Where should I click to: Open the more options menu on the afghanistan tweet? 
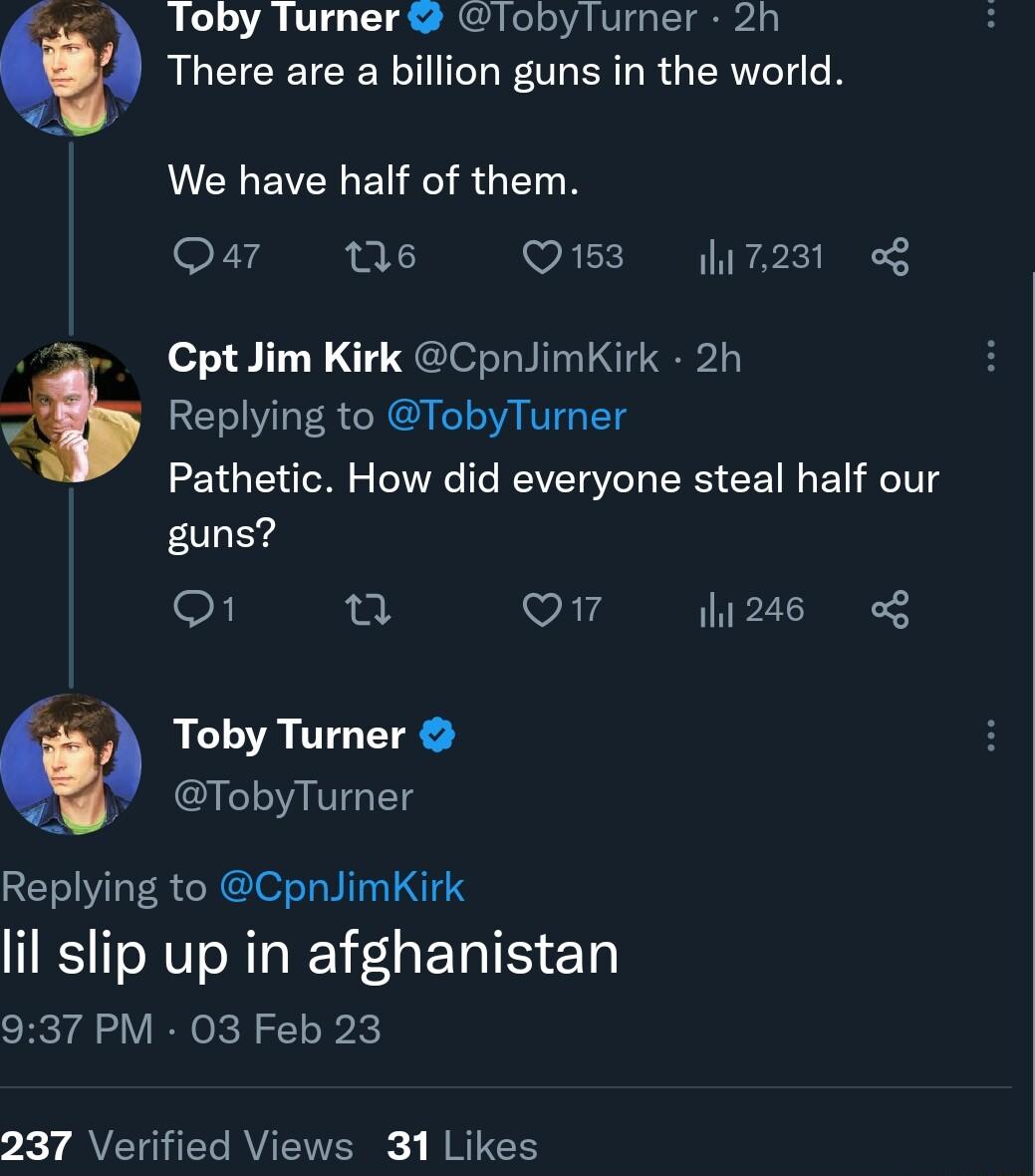point(991,735)
